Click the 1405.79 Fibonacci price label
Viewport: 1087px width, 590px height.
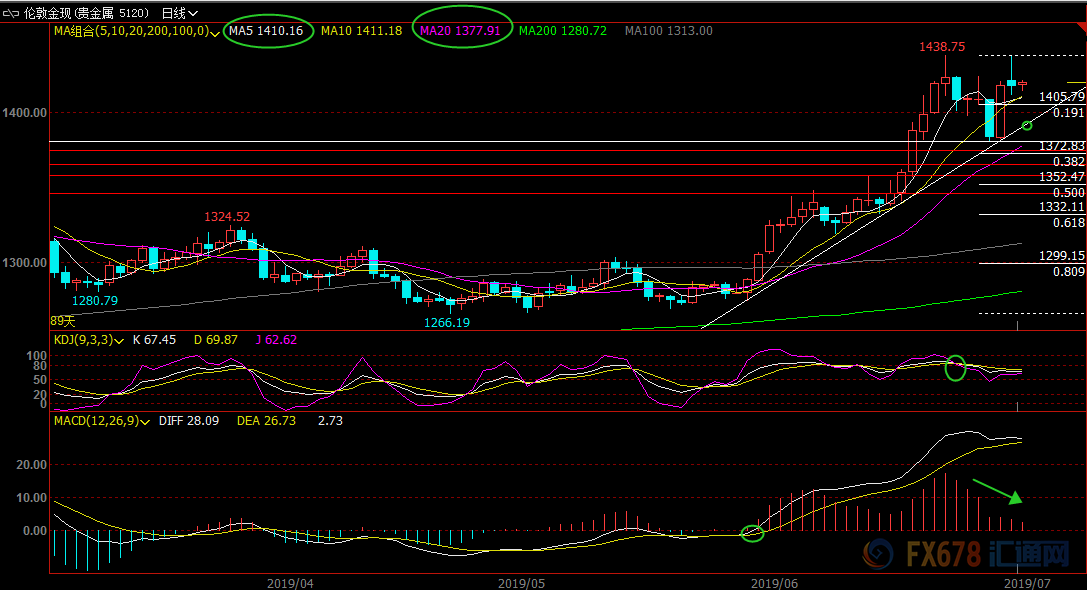pyautogui.click(x=1061, y=97)
